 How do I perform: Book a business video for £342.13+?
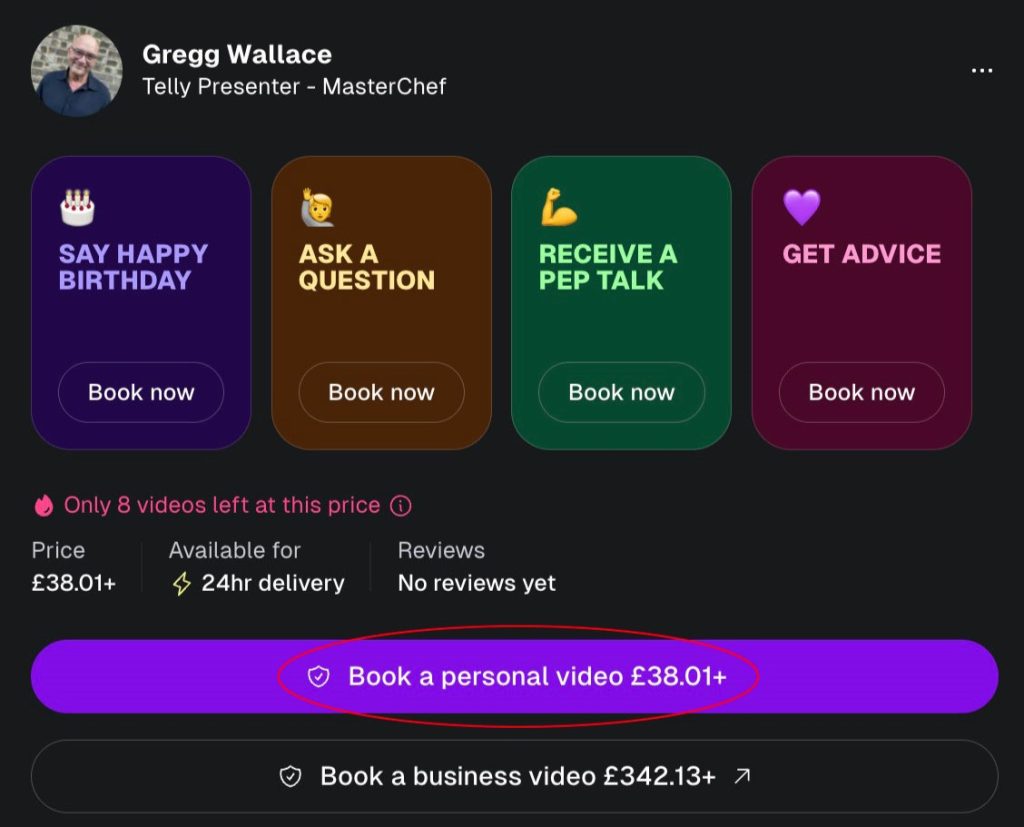(512, 774)
